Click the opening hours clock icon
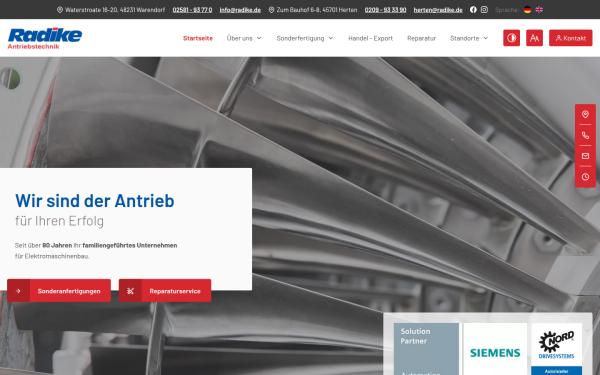 pyautogui.click(x=585, y=176)
